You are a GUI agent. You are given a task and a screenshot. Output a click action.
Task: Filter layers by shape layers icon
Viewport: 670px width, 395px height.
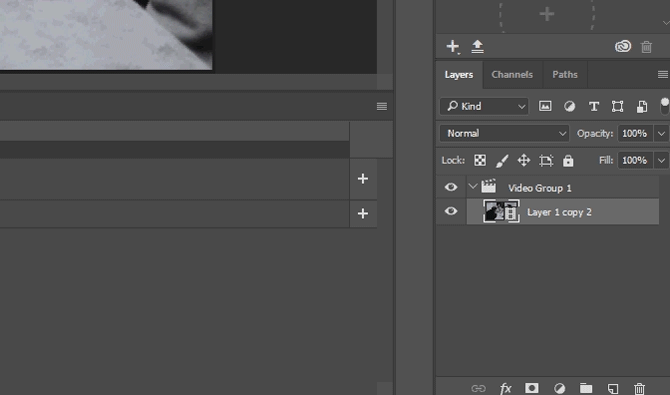(x=617, y=106)
